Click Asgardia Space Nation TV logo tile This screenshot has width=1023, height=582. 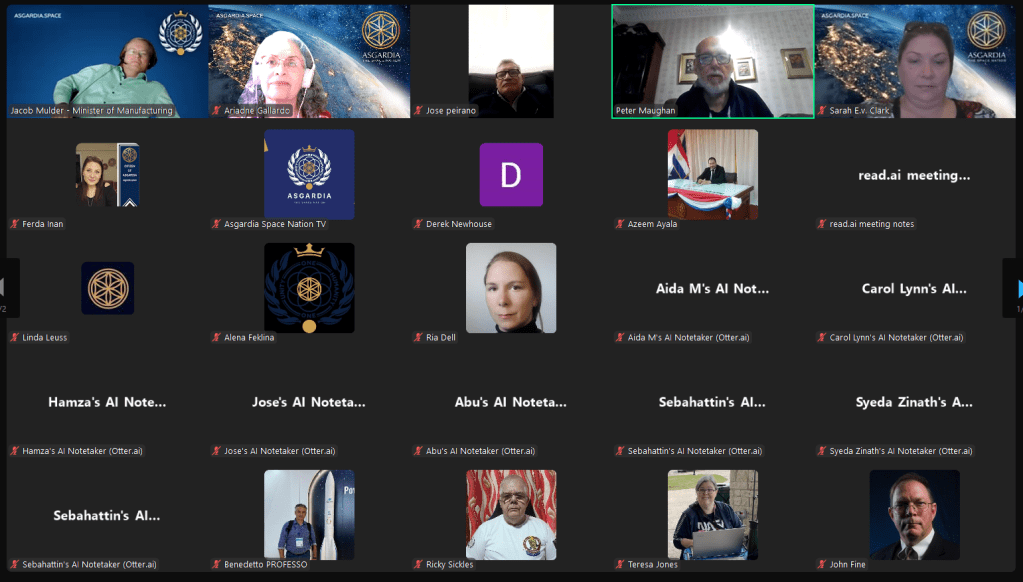(309, 174)
